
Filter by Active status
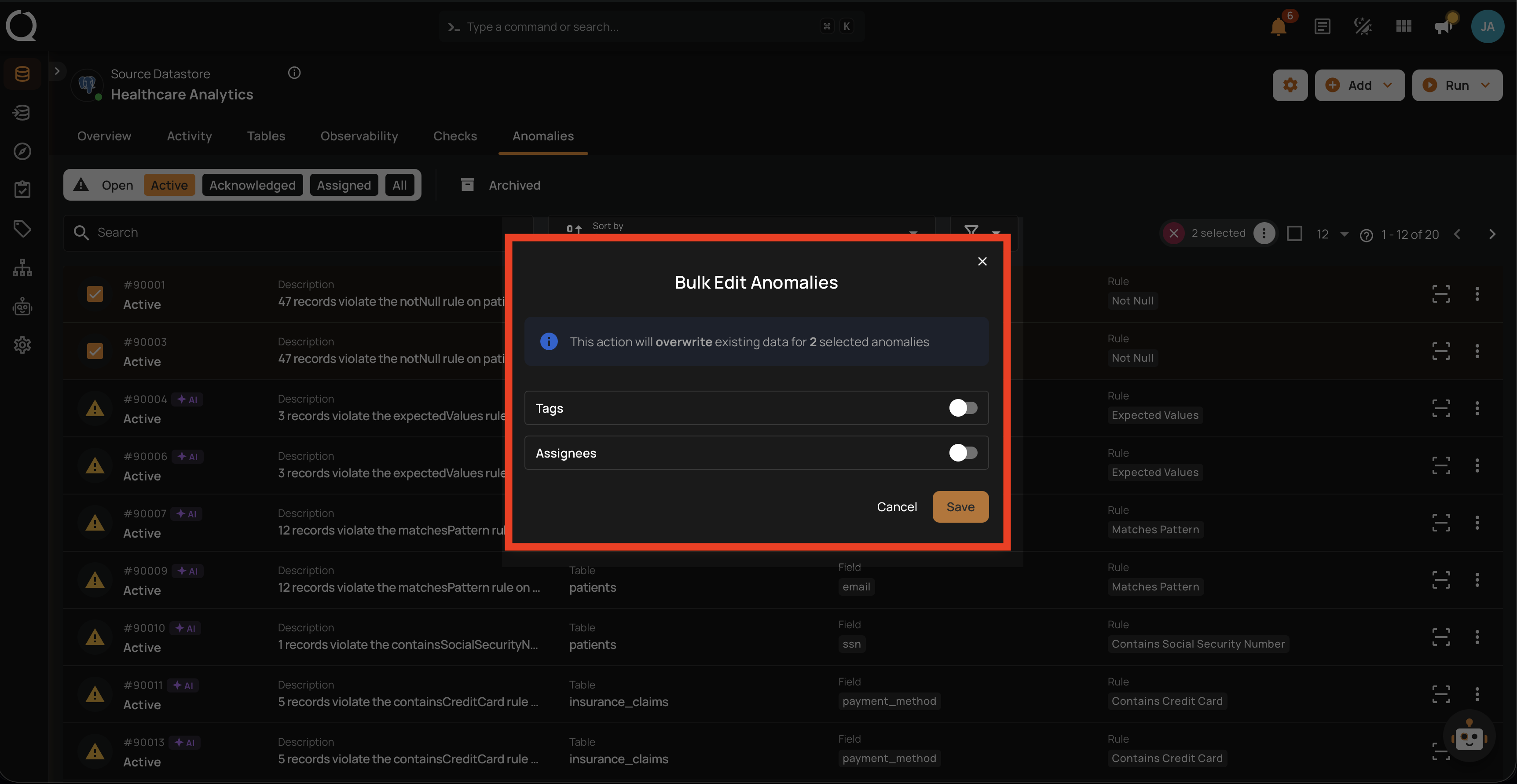coord(169,185)
